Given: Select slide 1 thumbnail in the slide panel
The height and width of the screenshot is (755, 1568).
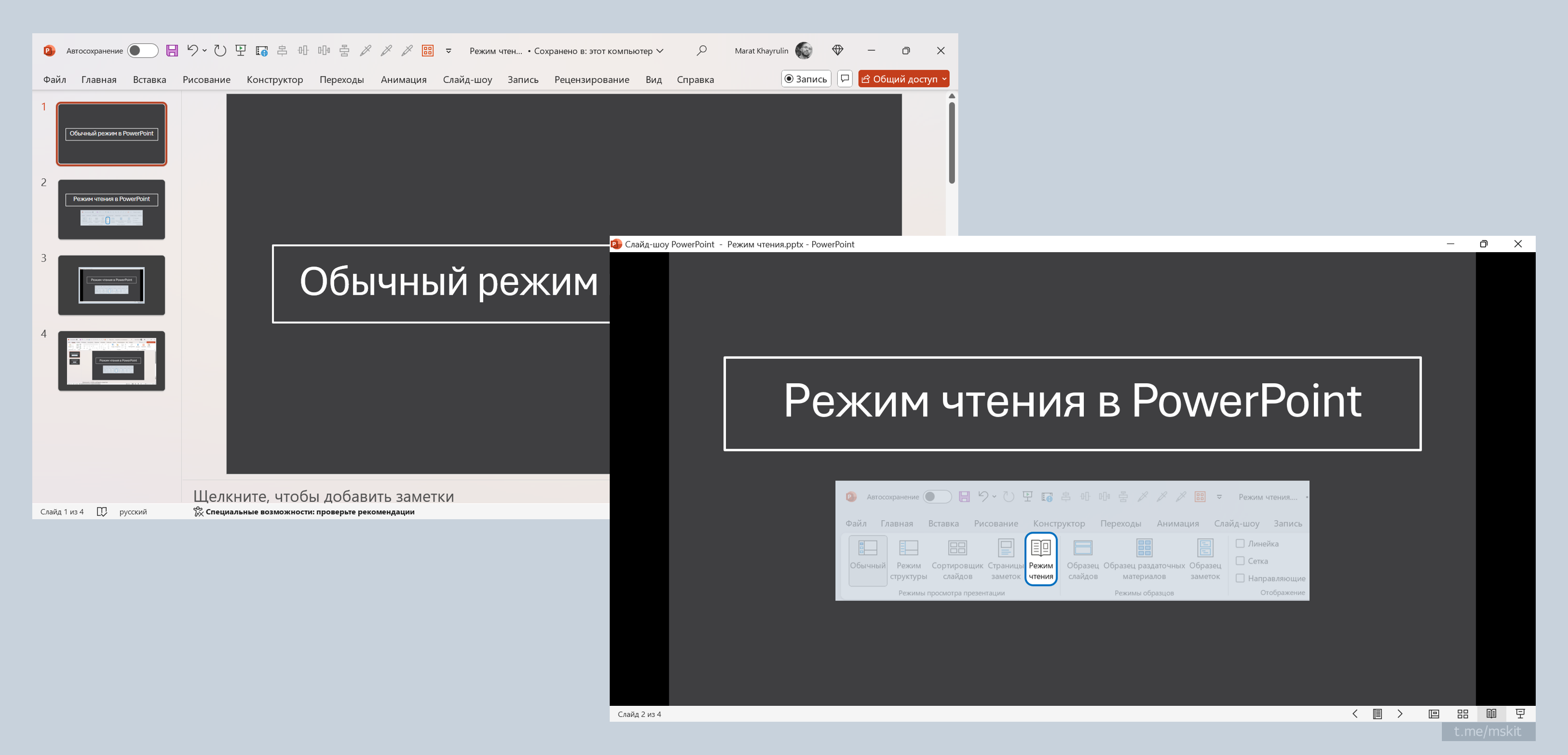Looking at the screenshot, I should (x=111, y=134).
